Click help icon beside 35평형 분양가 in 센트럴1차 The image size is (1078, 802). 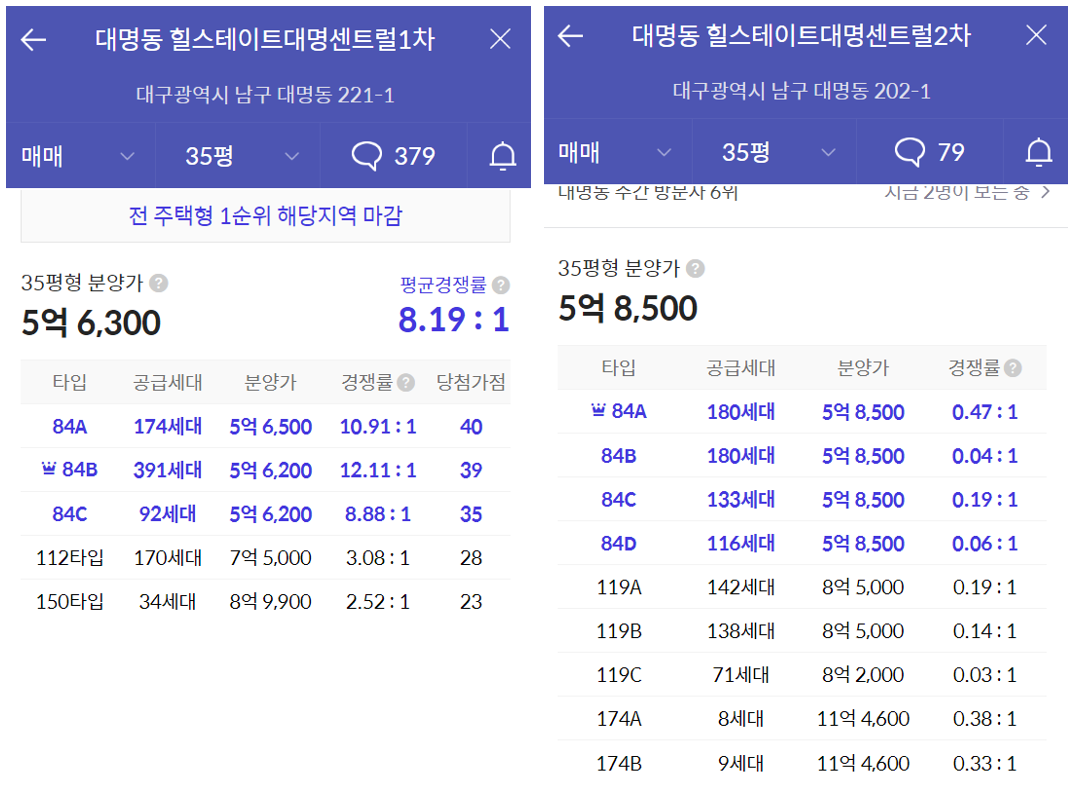tap(159, 283)
